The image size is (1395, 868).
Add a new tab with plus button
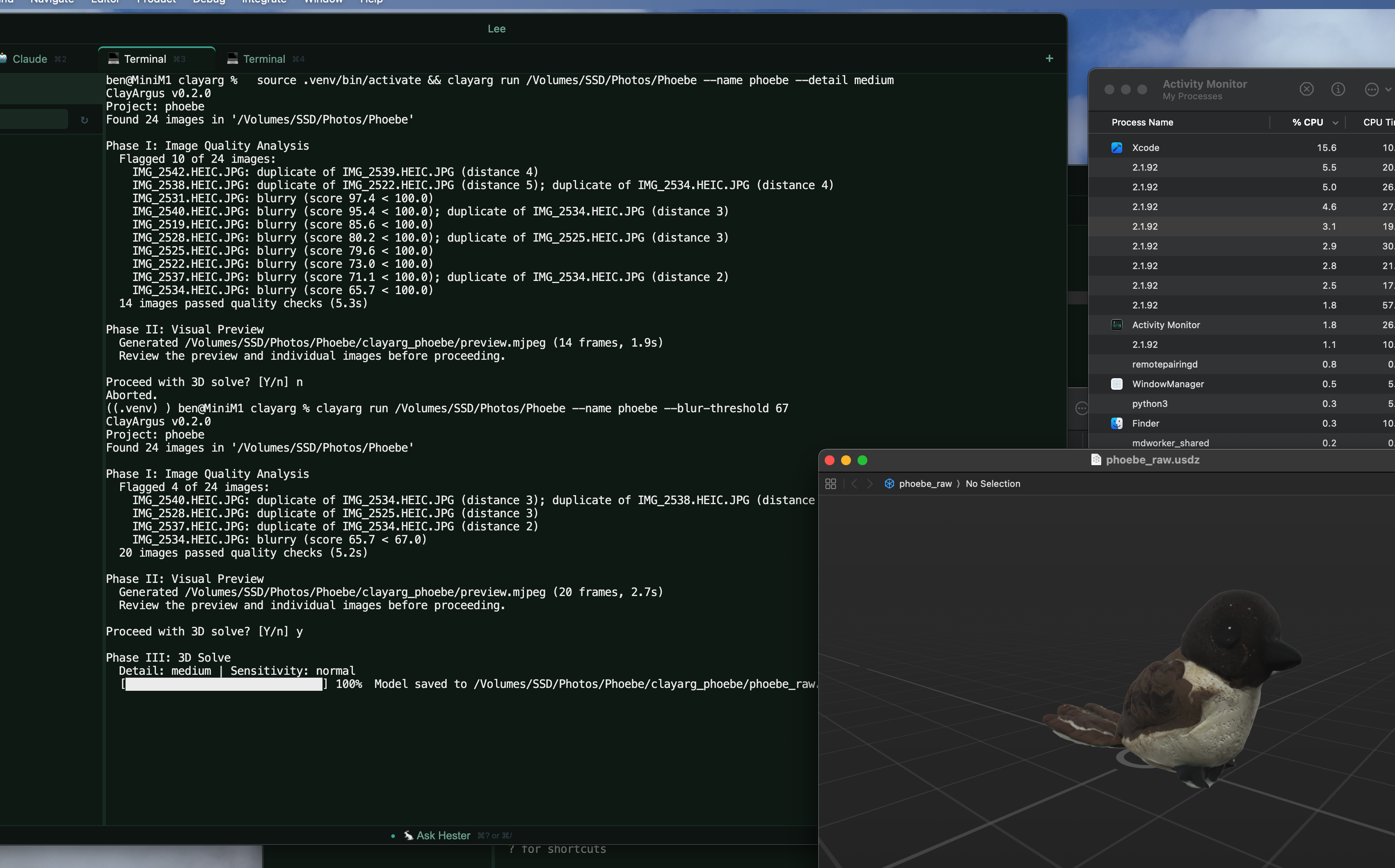[x=1049, y=58]
